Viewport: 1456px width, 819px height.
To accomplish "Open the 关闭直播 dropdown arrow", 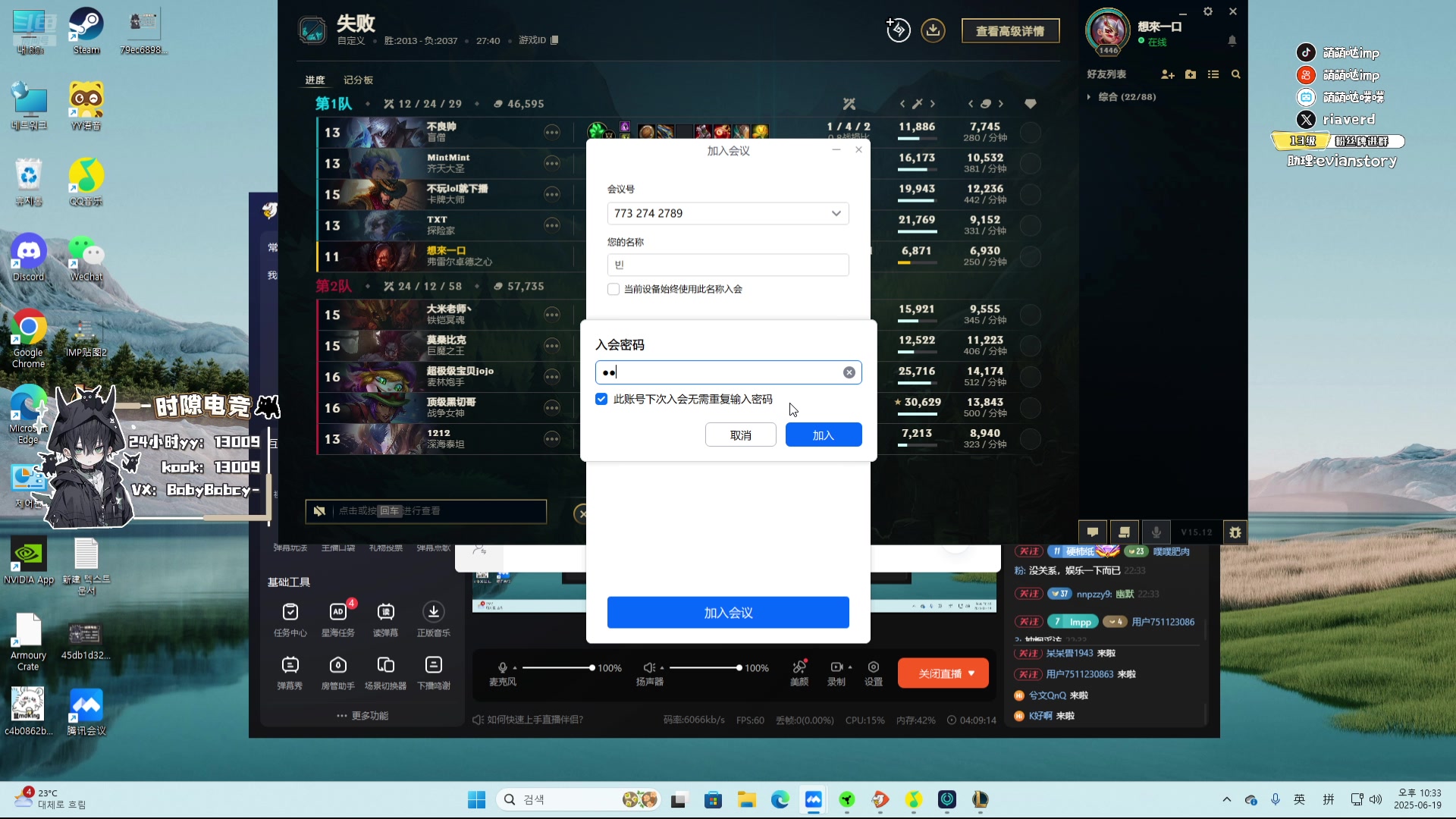I will tap(971, 673).
